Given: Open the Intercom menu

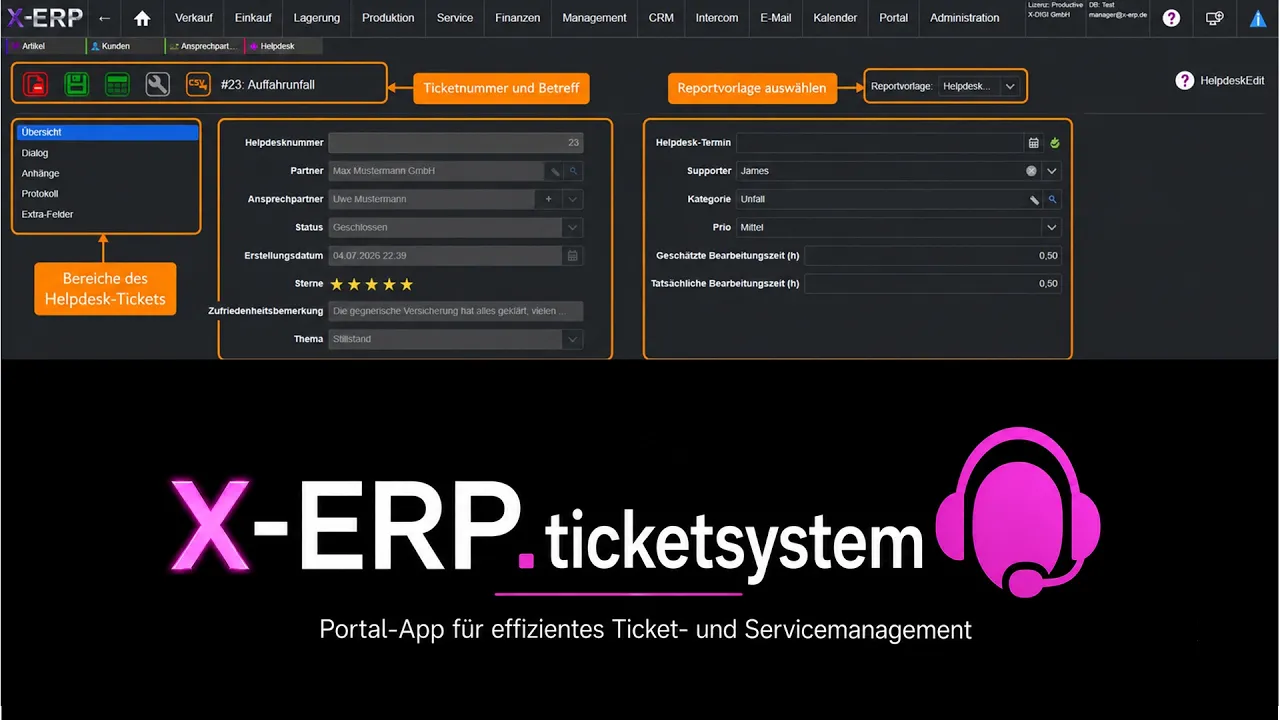Looking at the screenshot, I should 717,18.
